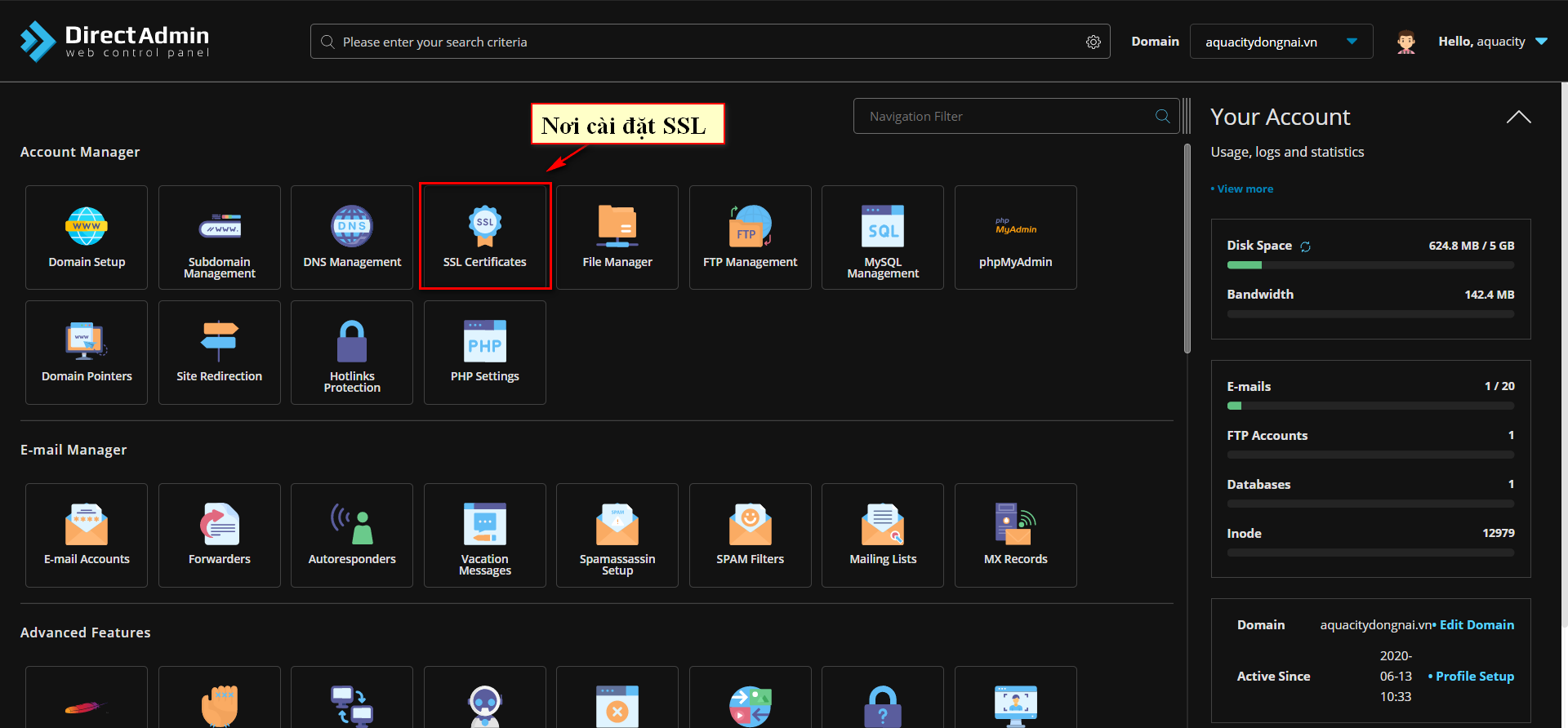Open Site Redirection
1568x728 pixels.
click(220, 353)
